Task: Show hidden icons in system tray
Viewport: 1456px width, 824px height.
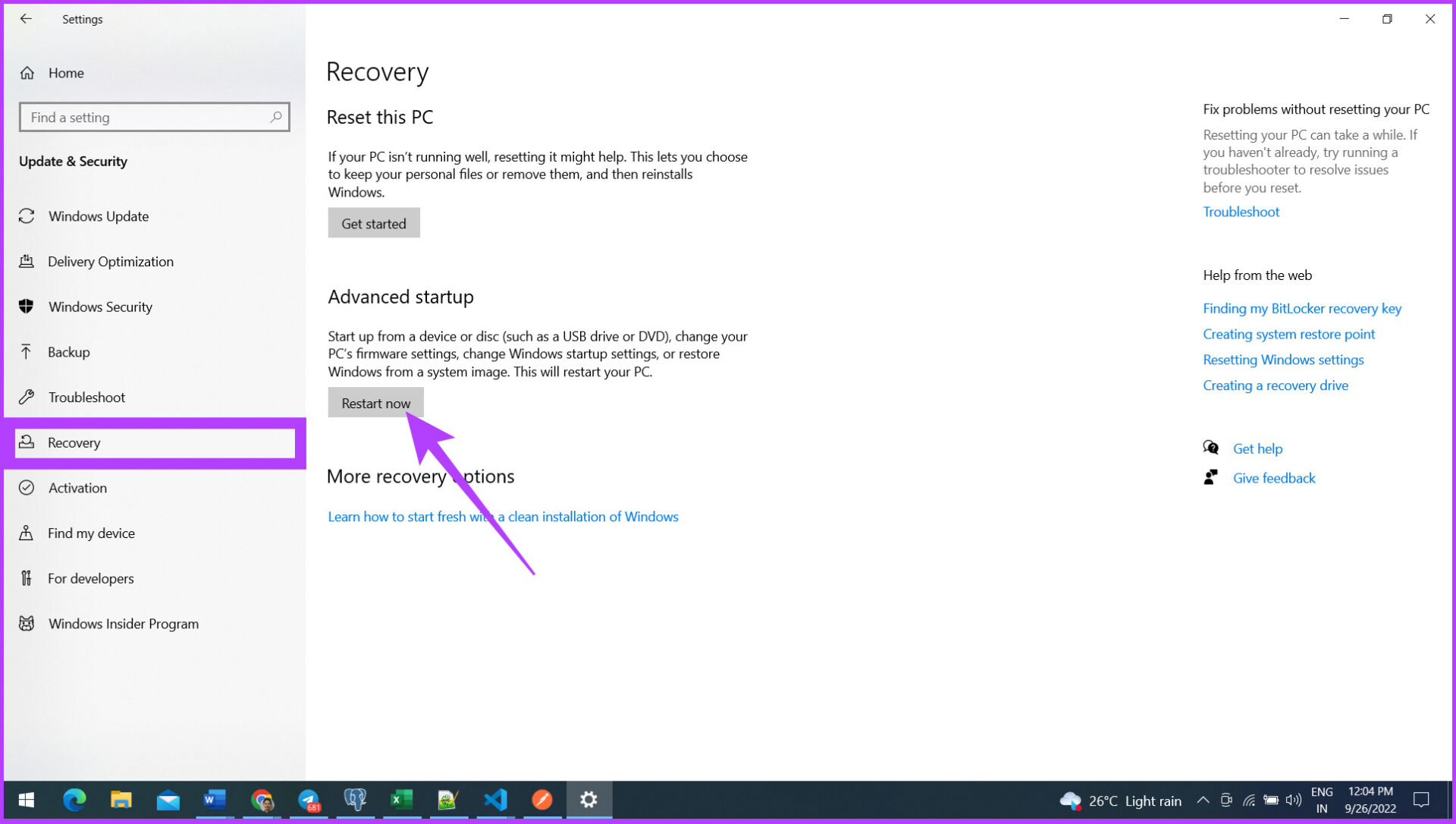Action: [x=1203, y=800]
